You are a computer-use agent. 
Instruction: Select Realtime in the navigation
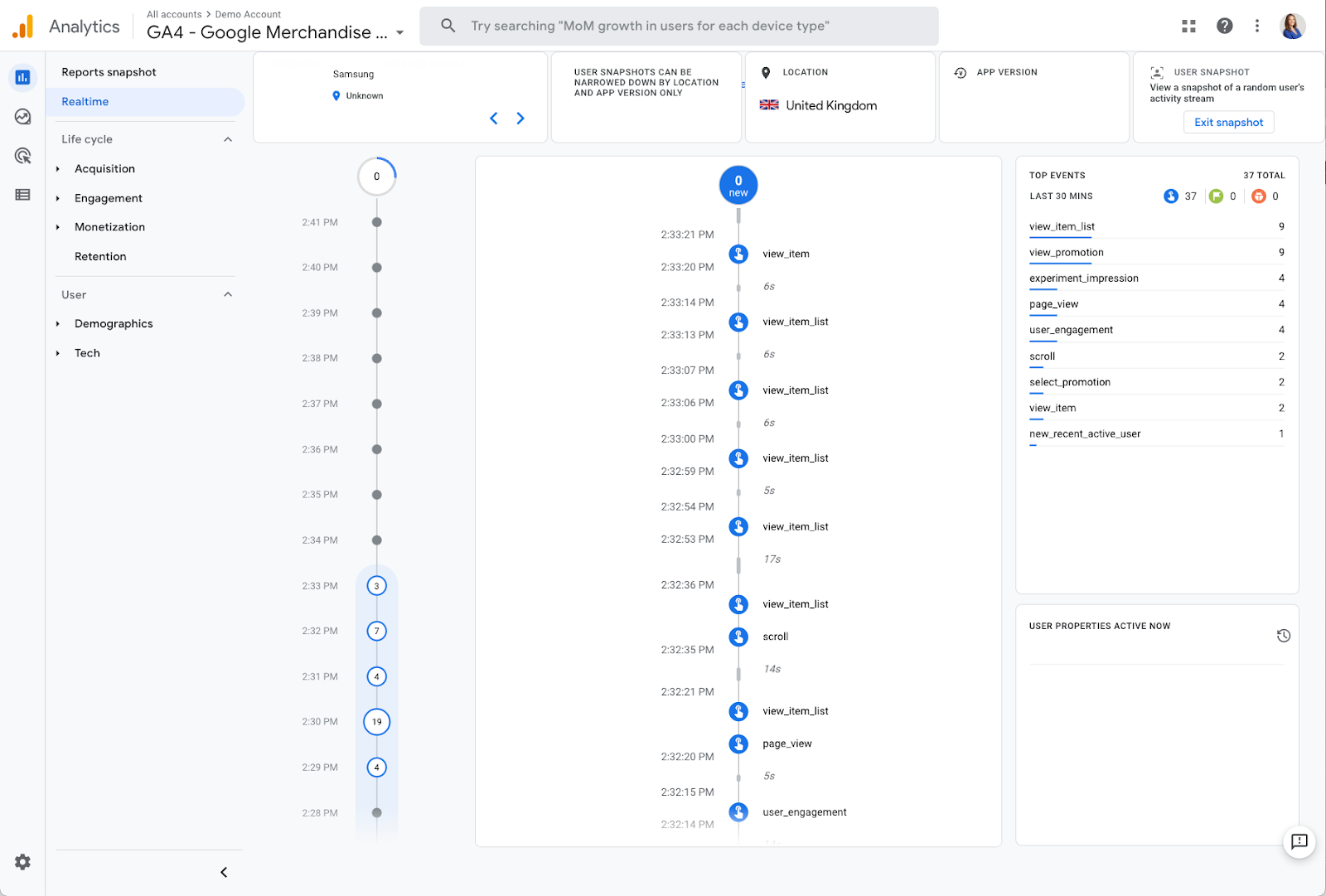(x=85, y=102)
